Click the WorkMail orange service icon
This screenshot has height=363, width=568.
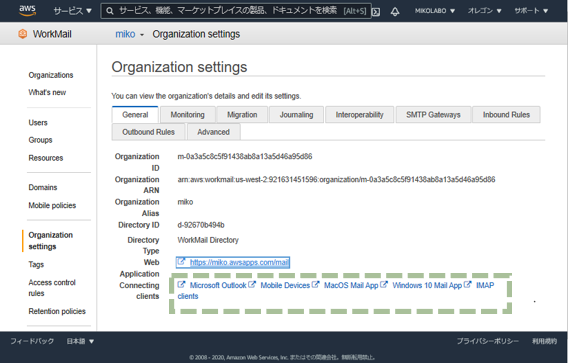coord(22,34)
